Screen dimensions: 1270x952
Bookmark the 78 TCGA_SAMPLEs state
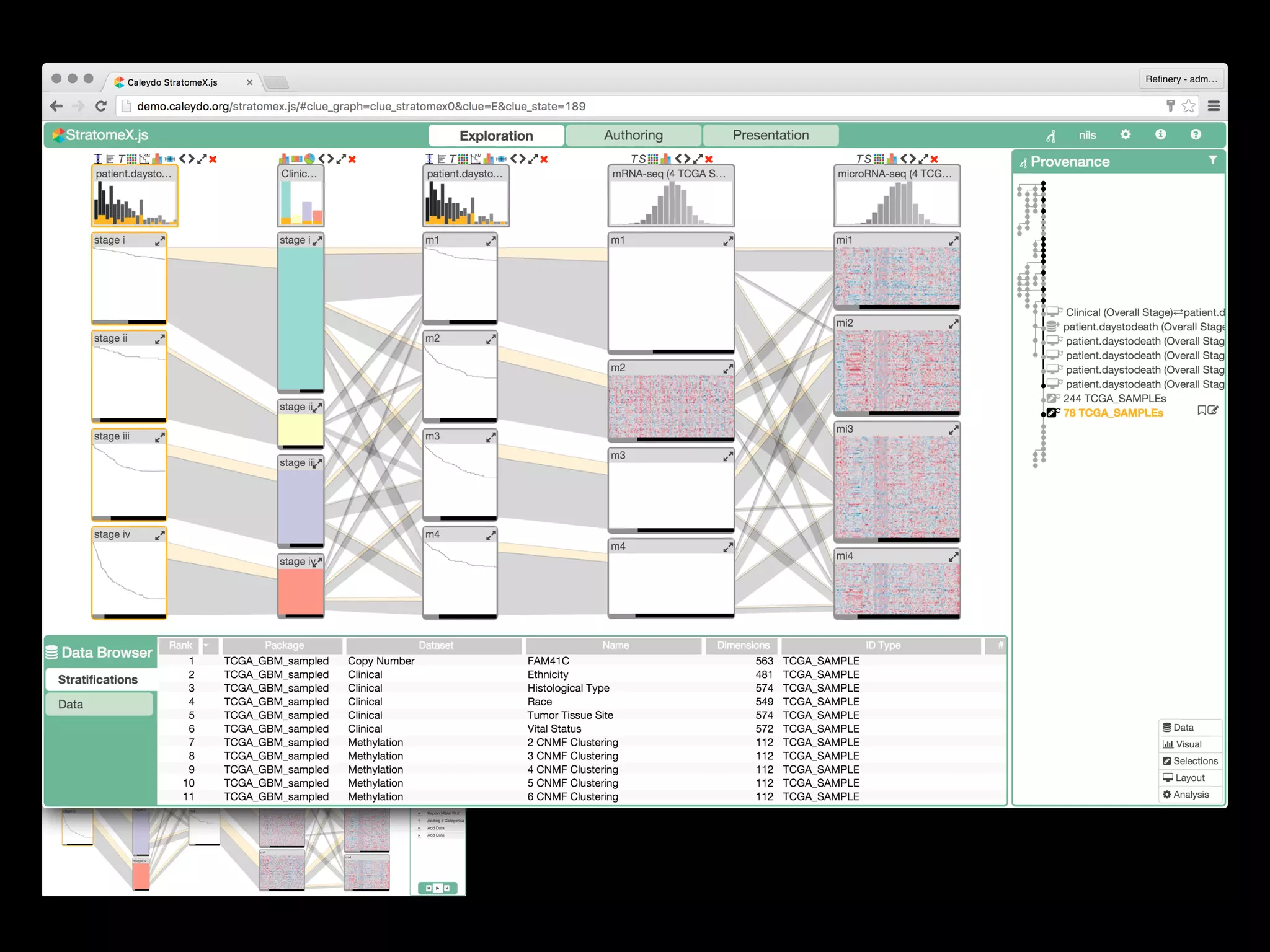[x=1202, y=410]
